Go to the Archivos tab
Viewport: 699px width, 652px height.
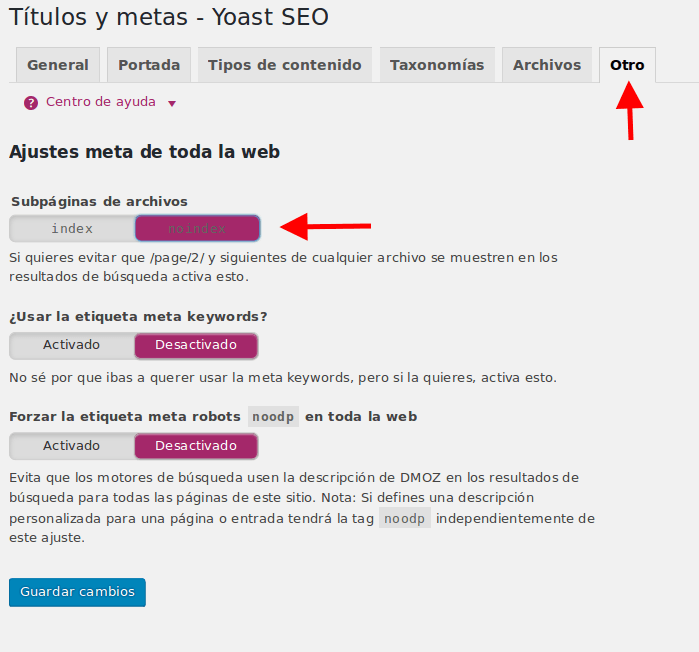(x=547, y=65)
